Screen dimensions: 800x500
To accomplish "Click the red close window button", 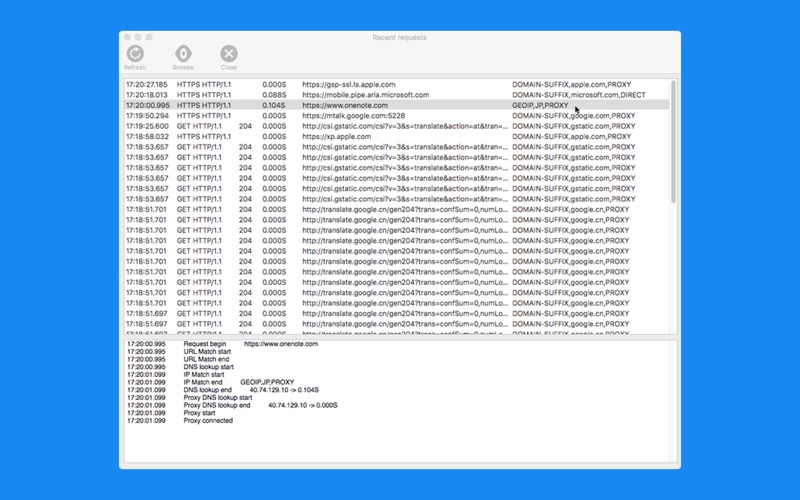I will (127, 37).
